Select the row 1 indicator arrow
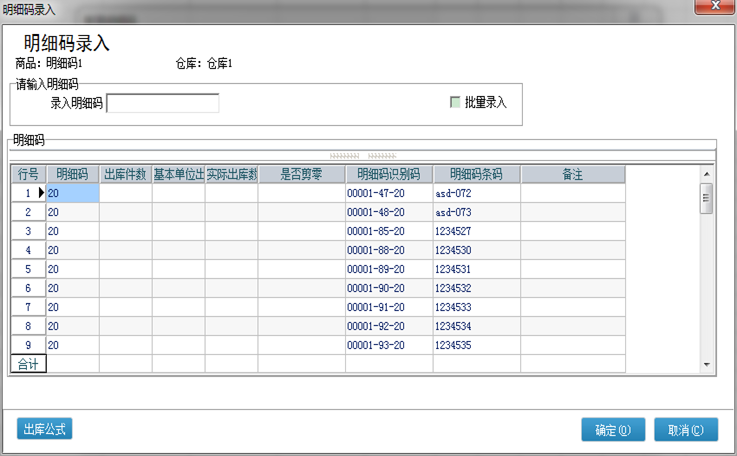Screen dimensions: 737x456 (41, 193)
